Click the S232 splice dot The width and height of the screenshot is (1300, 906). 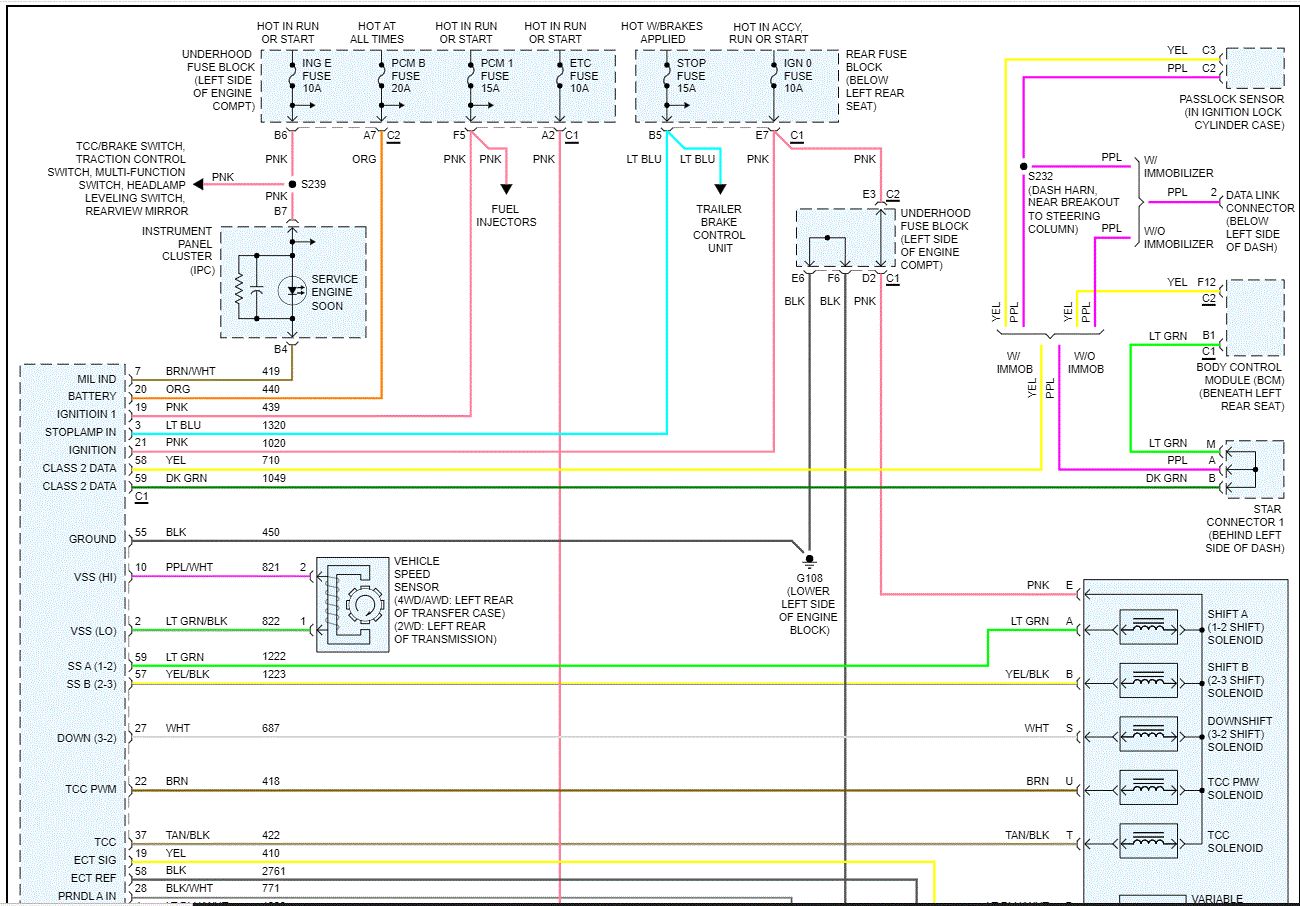[1024, 166]
